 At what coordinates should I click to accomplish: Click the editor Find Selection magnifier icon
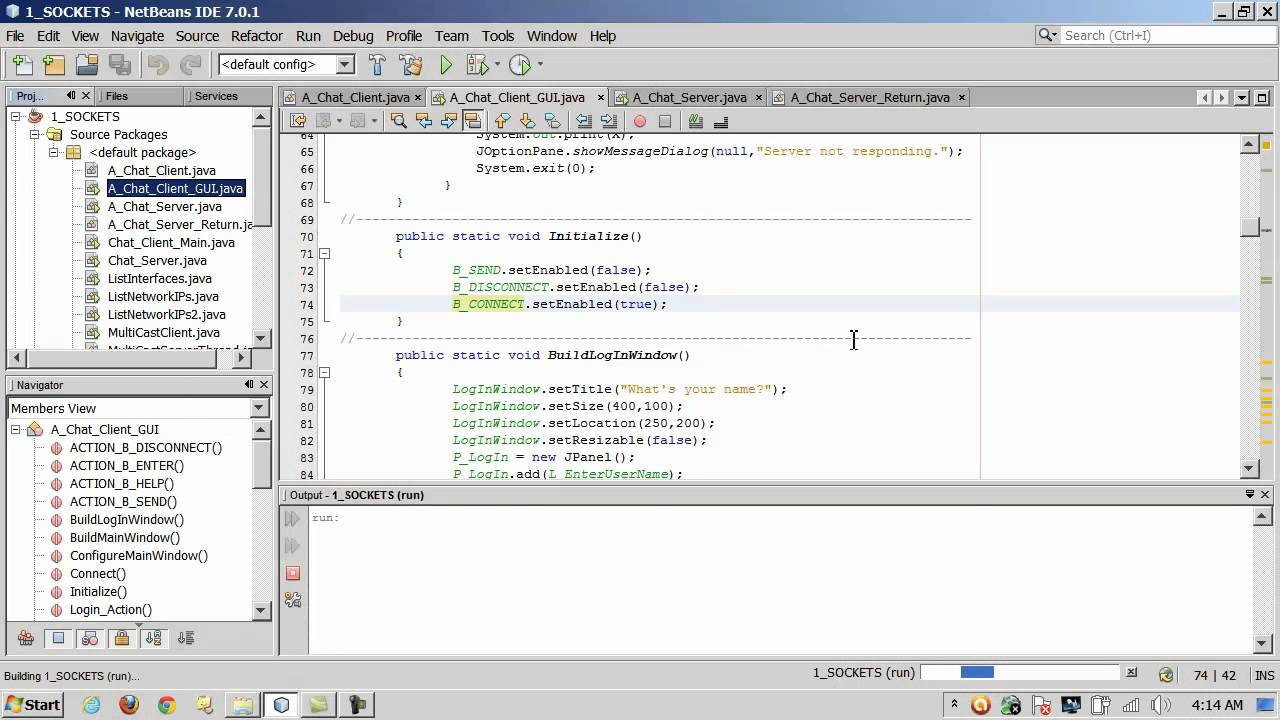pos(398,121)
